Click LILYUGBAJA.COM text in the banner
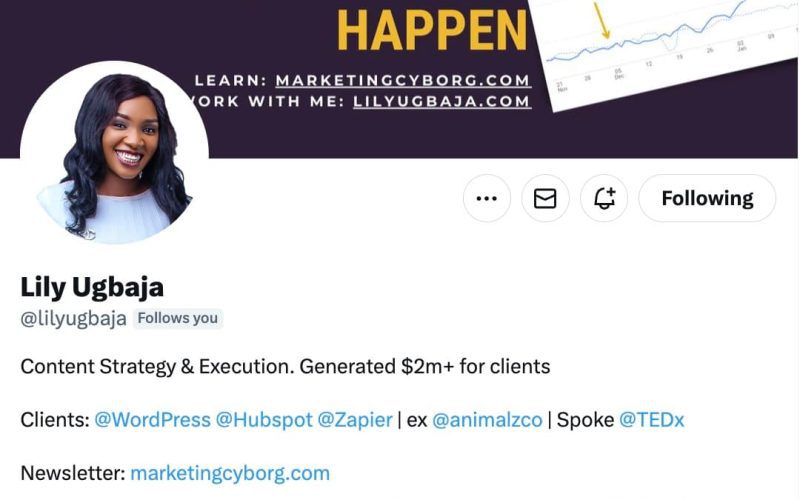This screenshot has width=800, height=500. [442, 101]
